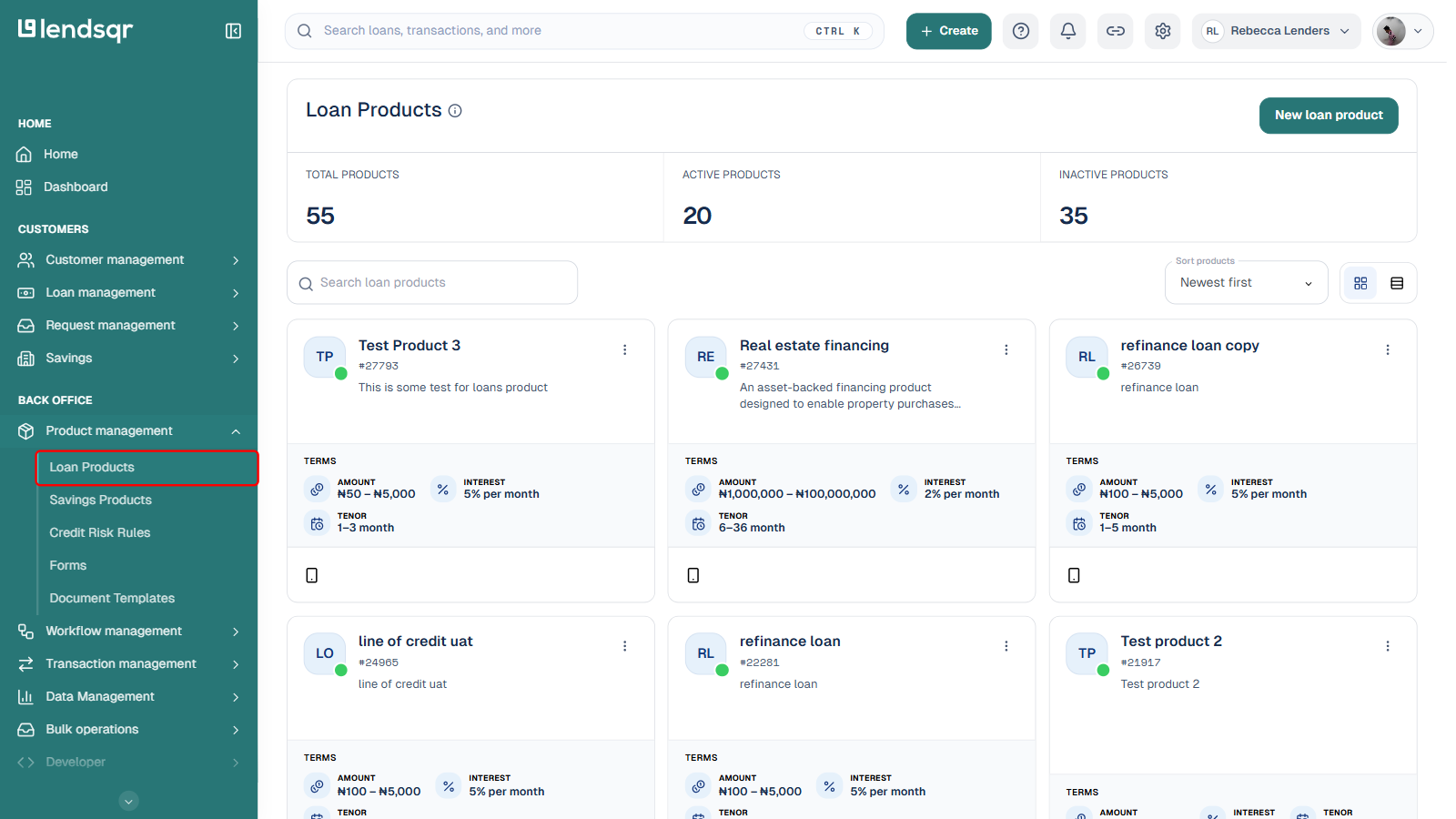
Task: Click the RE avatar of Real estate financing
Action: (x=706, y=357)
